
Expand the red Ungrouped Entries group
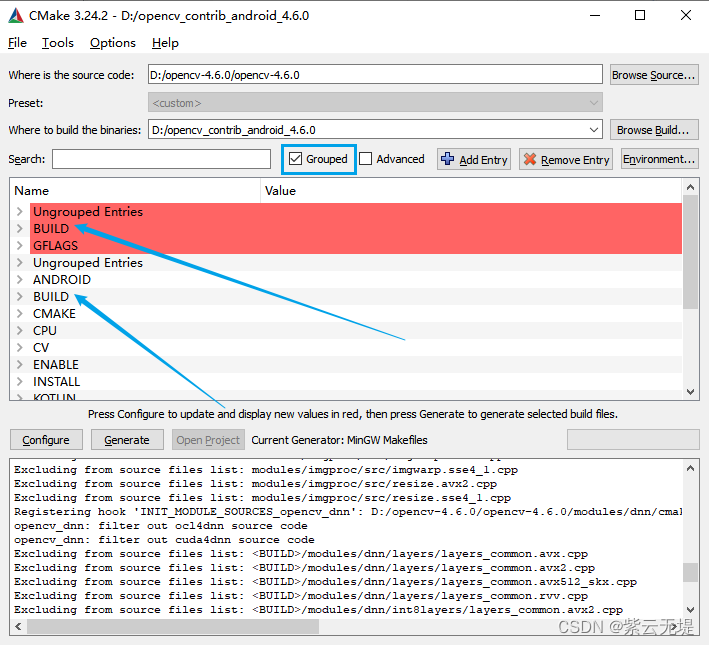click(19, 211)
